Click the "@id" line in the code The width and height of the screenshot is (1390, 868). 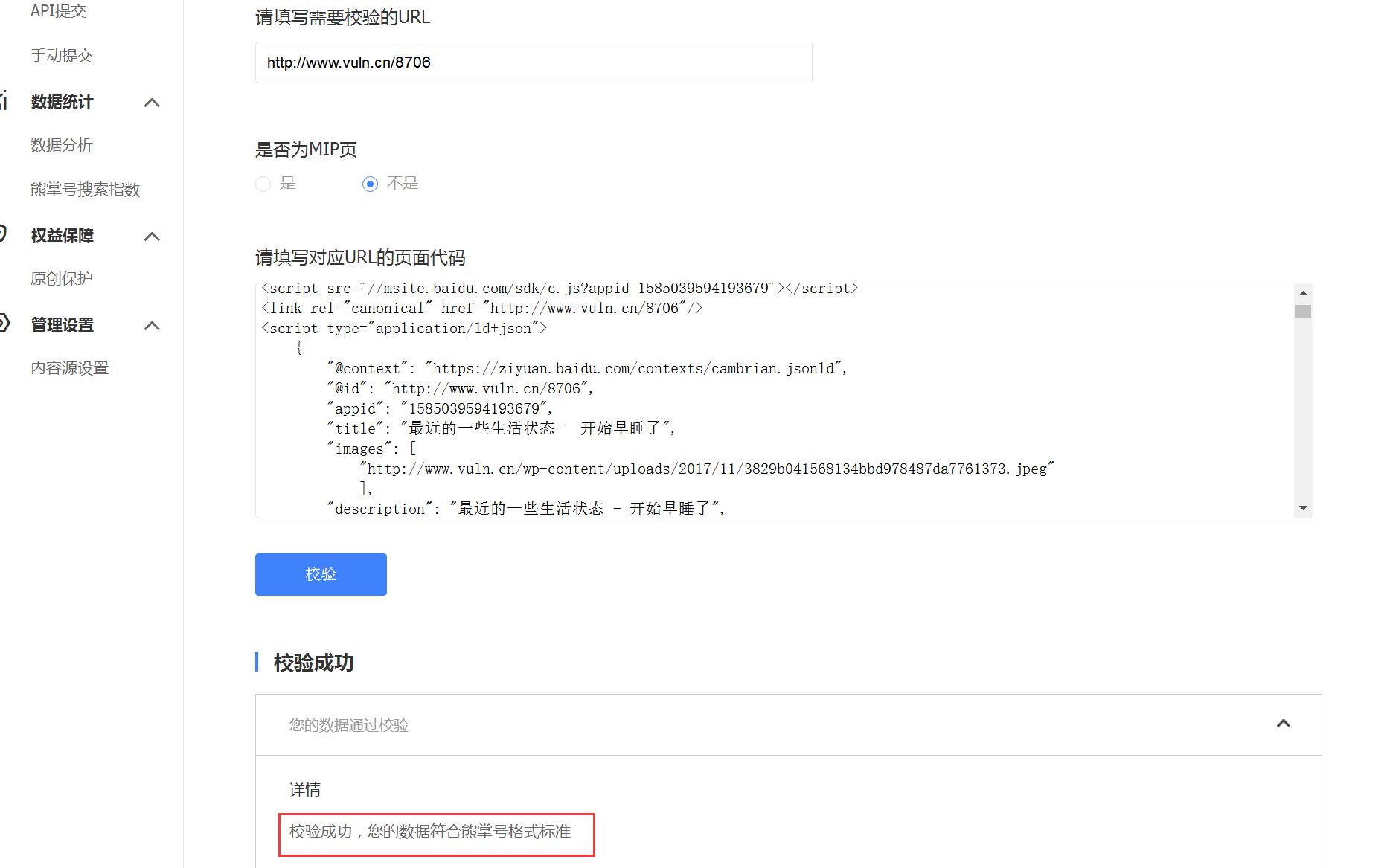pos(460,388)
